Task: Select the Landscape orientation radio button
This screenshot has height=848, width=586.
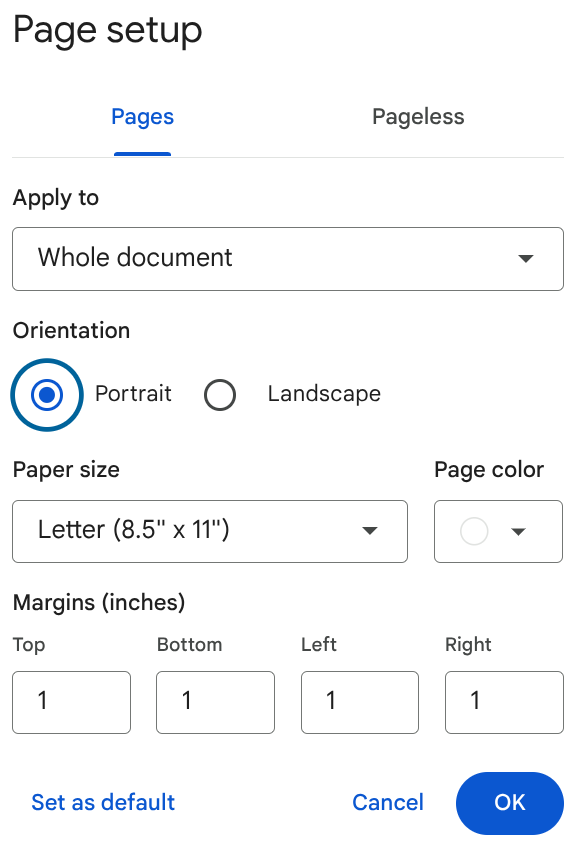Action: (x=220, y=394)
